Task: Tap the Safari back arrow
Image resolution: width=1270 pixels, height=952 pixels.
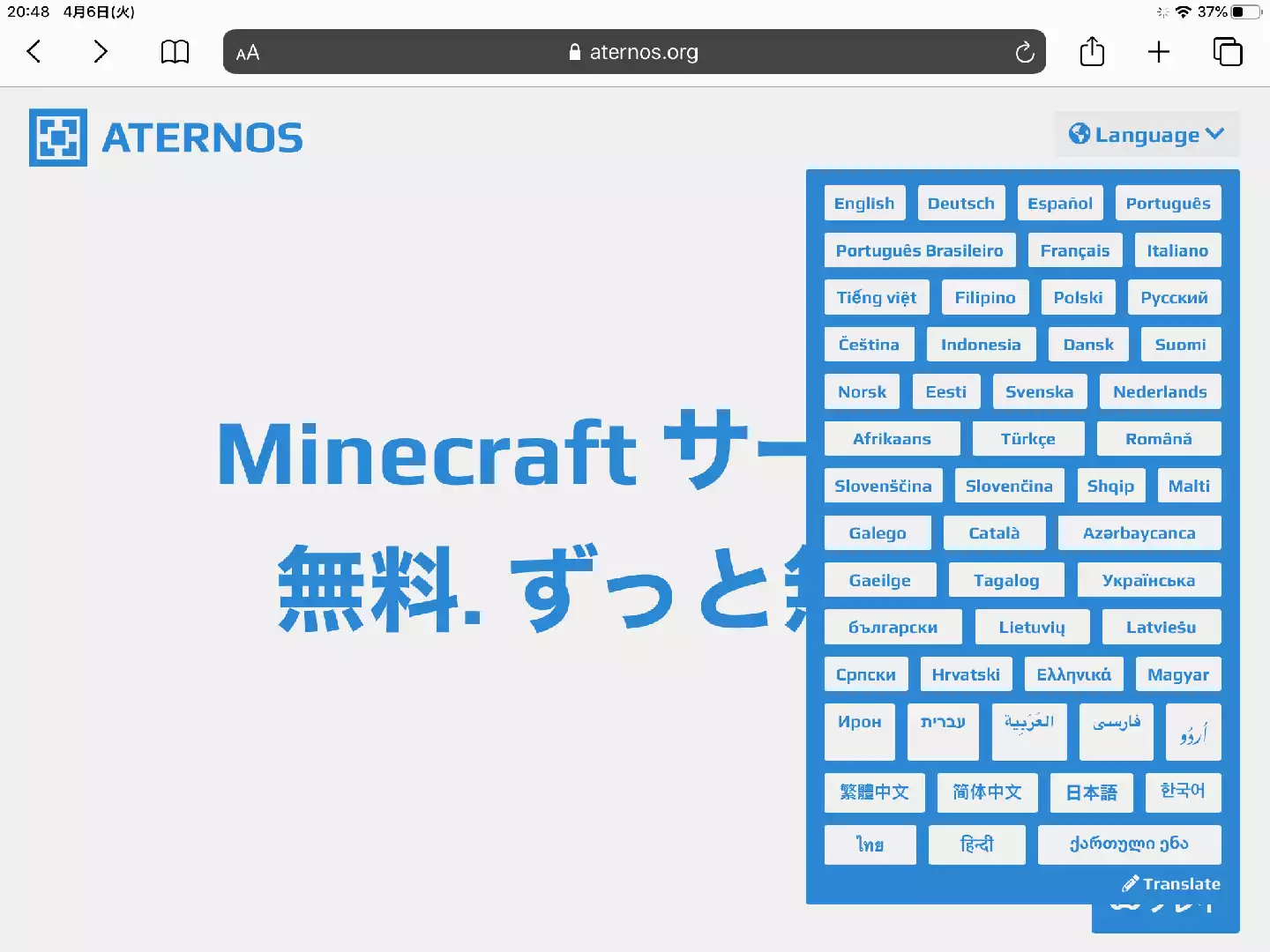Action: pyautogui.click(x=34, y=52)
